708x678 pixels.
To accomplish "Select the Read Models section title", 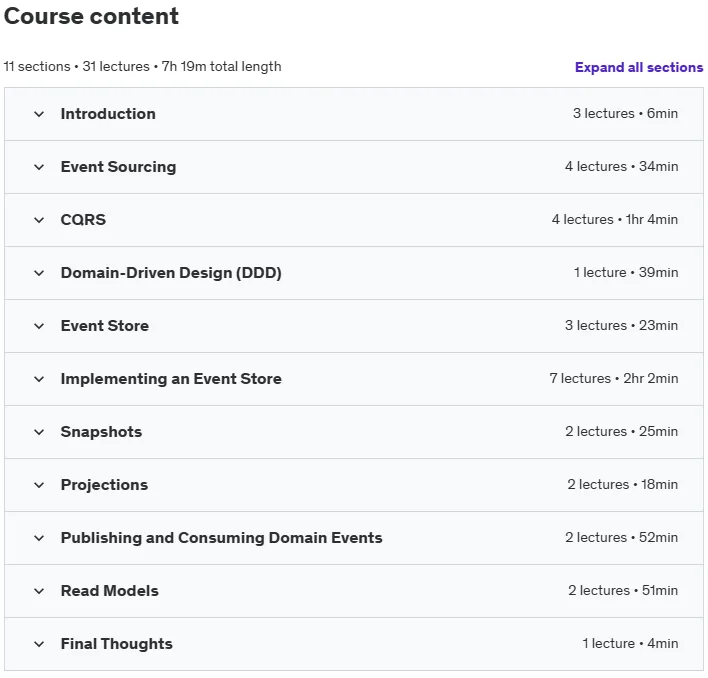I will [x=110, y=591].
